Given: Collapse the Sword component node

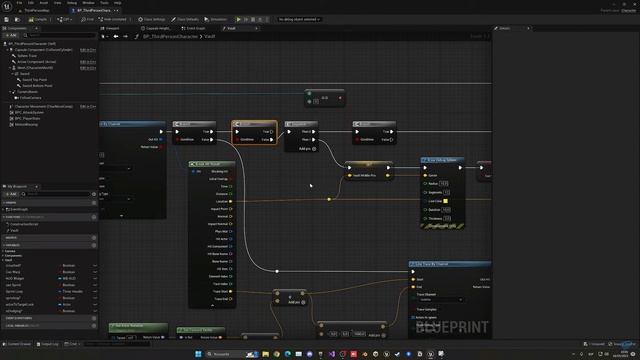Looking at the screenshot, I should [13, 74].
